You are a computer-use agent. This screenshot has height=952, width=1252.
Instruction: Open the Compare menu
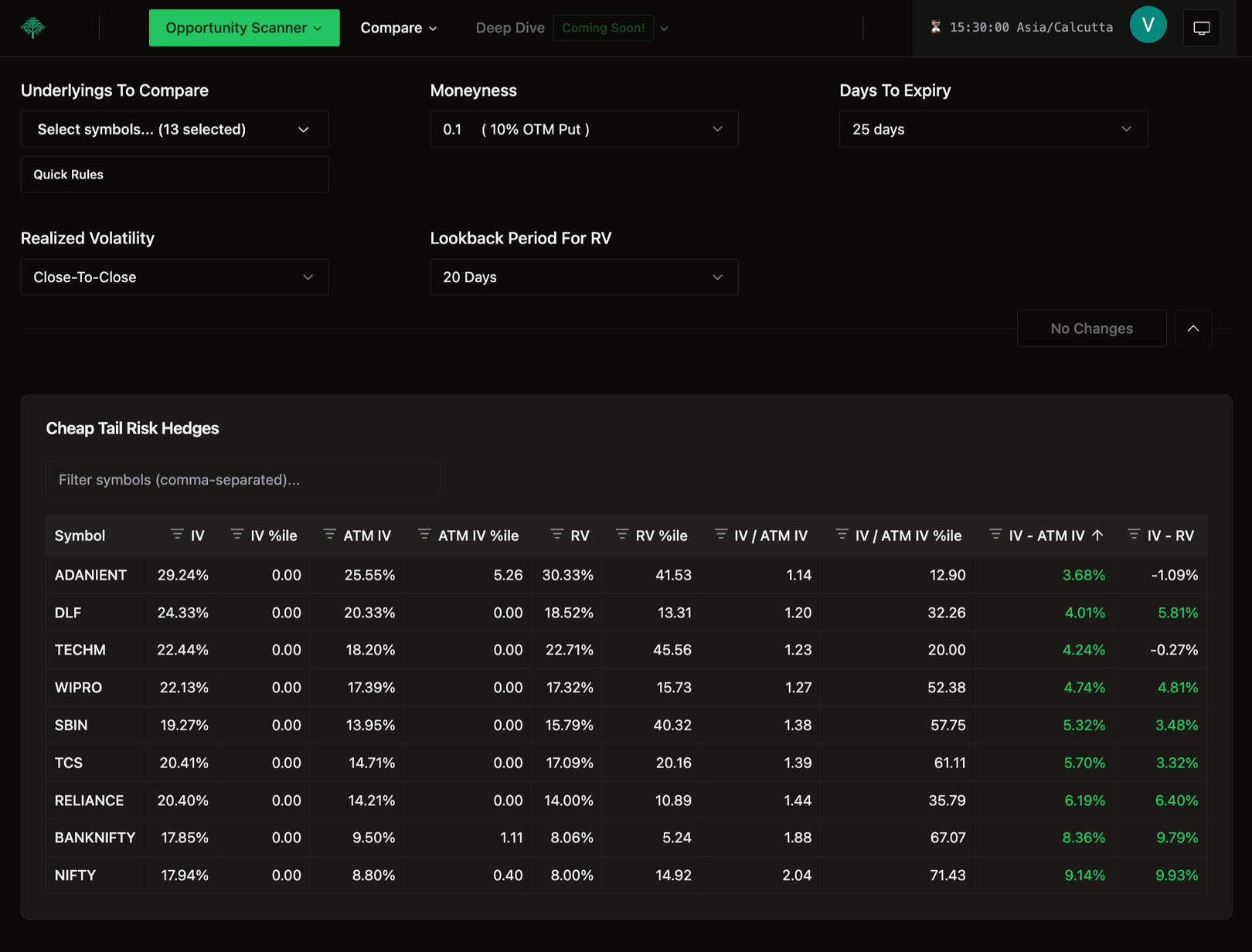pos(399,28)
